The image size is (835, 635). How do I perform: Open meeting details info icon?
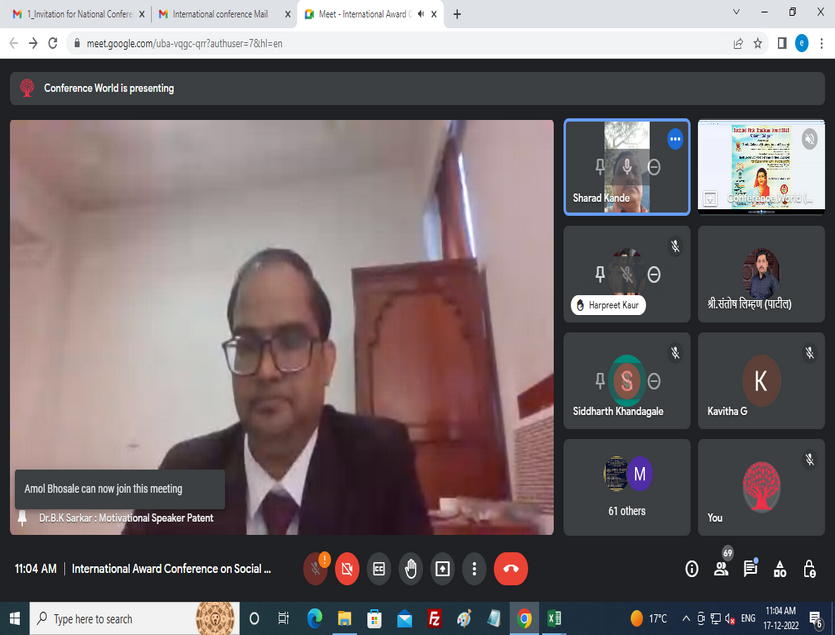point(691,569)
